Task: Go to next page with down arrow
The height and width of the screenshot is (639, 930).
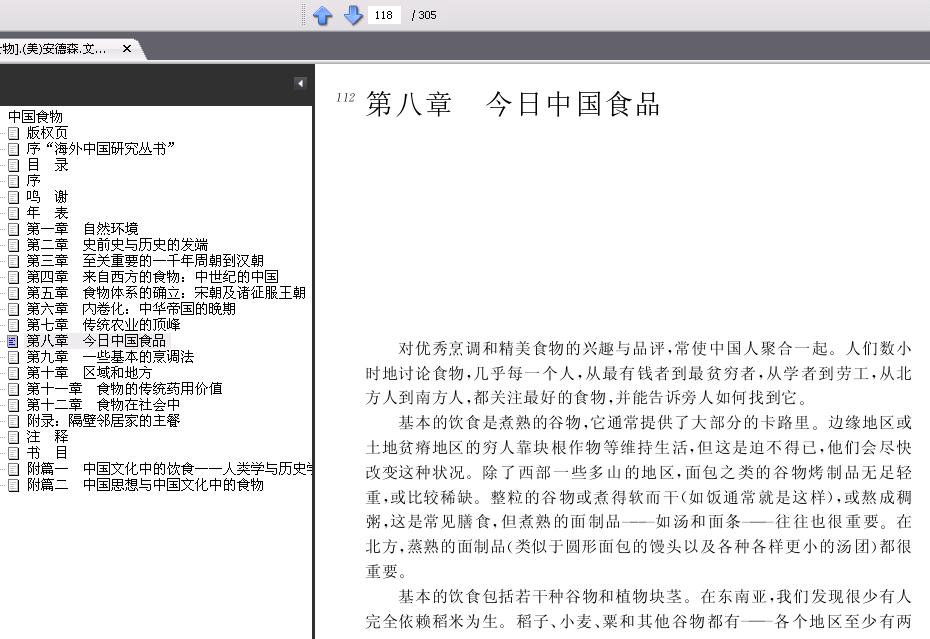Action: click(353, 15)
